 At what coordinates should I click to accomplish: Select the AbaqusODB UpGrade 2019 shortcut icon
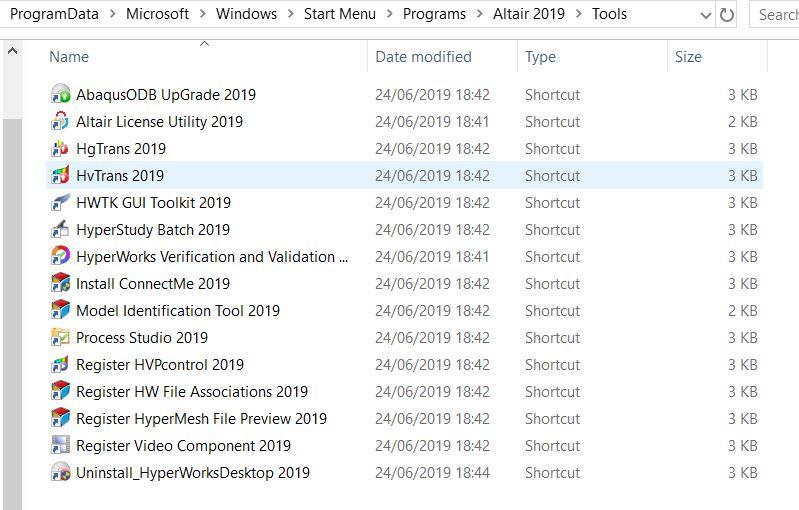click(x=60, y=95)
